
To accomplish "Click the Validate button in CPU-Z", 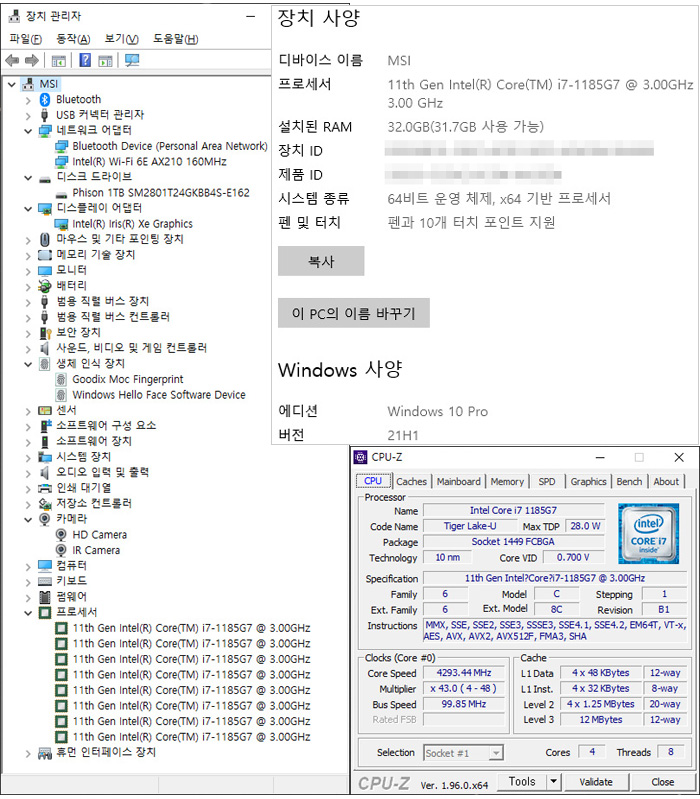I will [x=596, y=782].
